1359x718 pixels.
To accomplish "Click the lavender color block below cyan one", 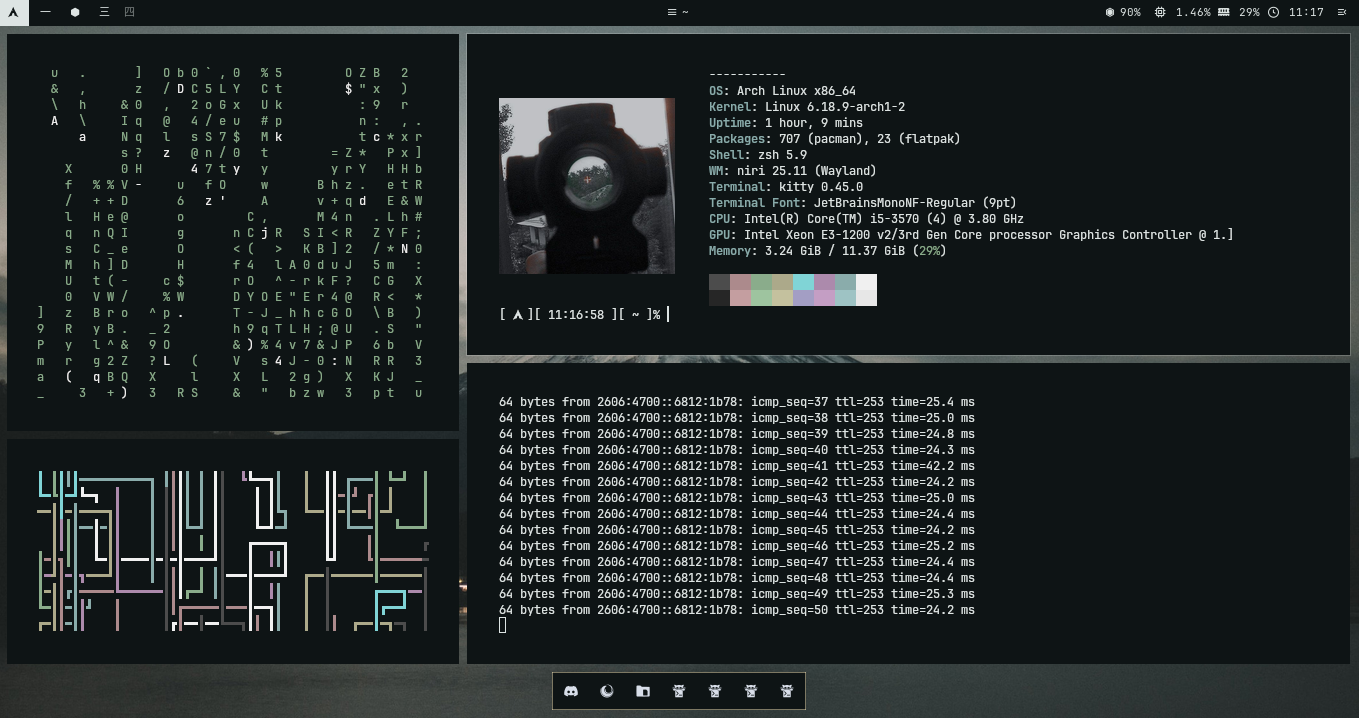I will point(803,298).
